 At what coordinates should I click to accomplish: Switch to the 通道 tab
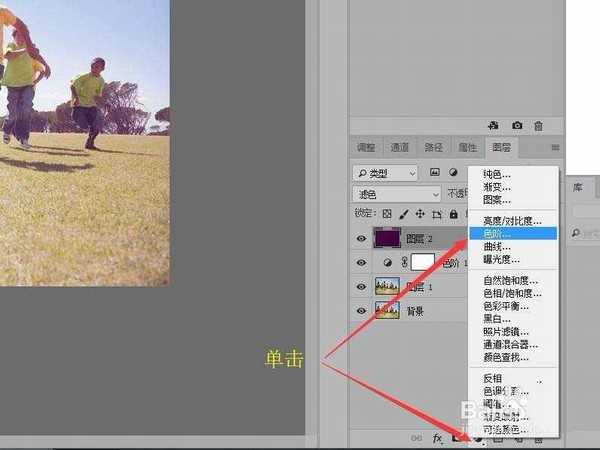coord(400,148)
